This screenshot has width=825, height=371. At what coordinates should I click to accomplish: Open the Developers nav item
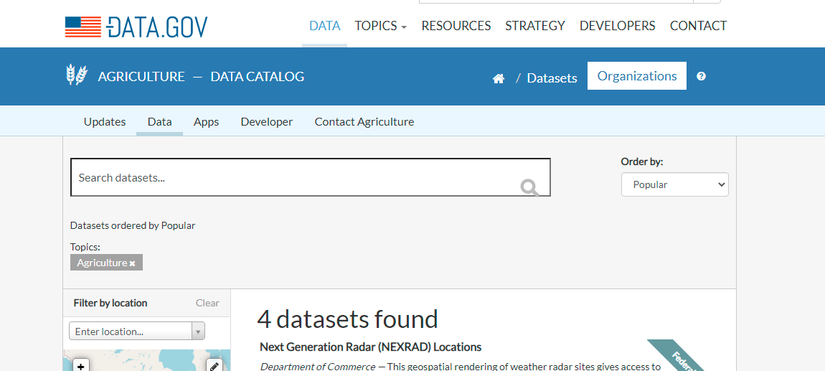(617, 26)
